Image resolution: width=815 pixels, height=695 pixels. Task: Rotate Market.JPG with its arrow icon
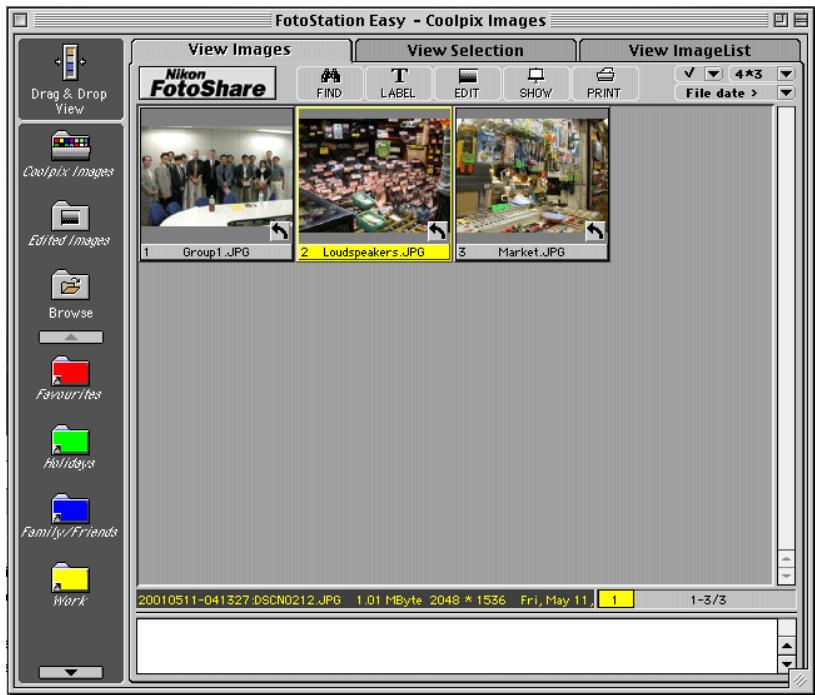pos(595,231)
